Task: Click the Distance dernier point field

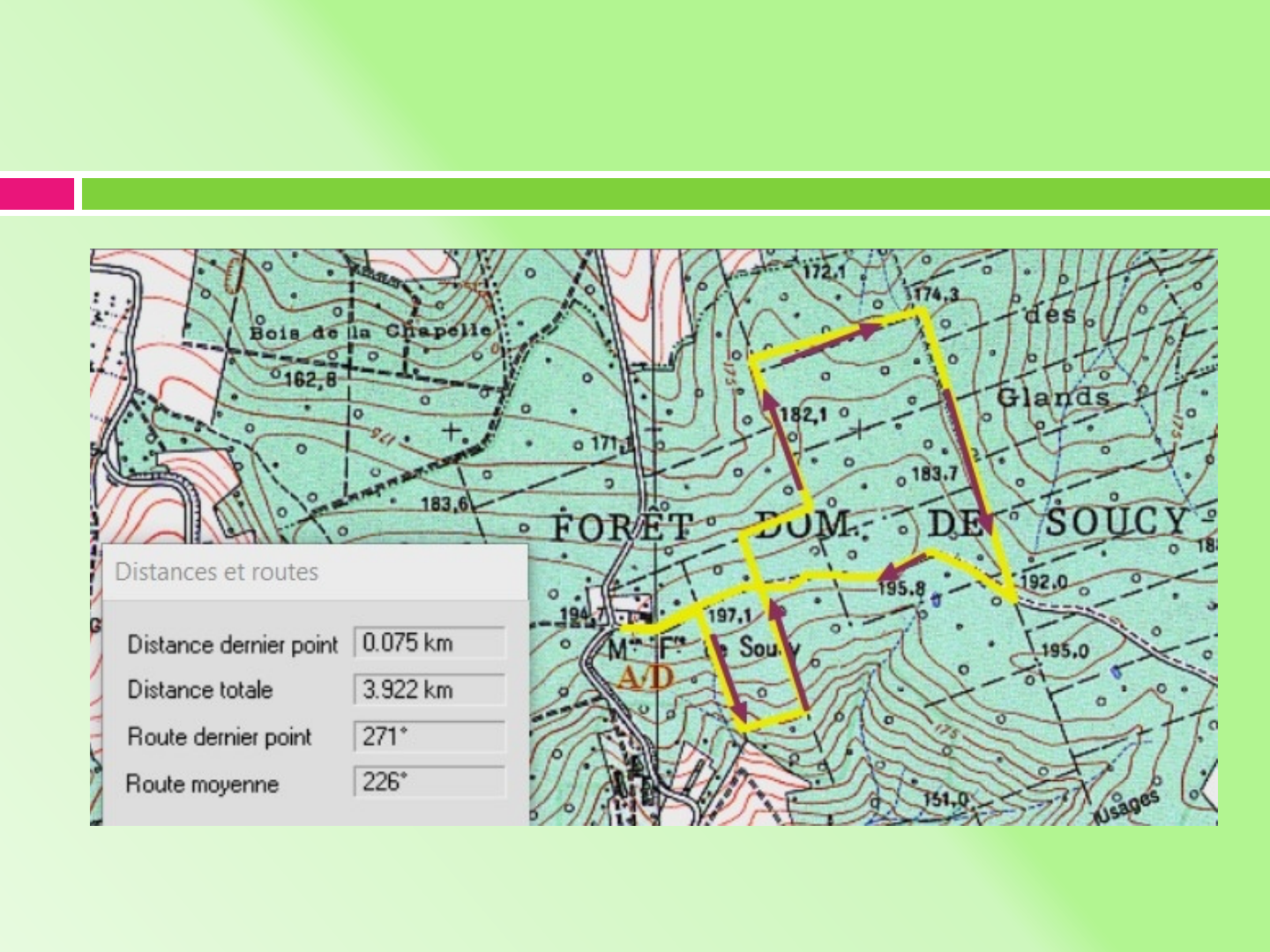Action: point(430,643)
